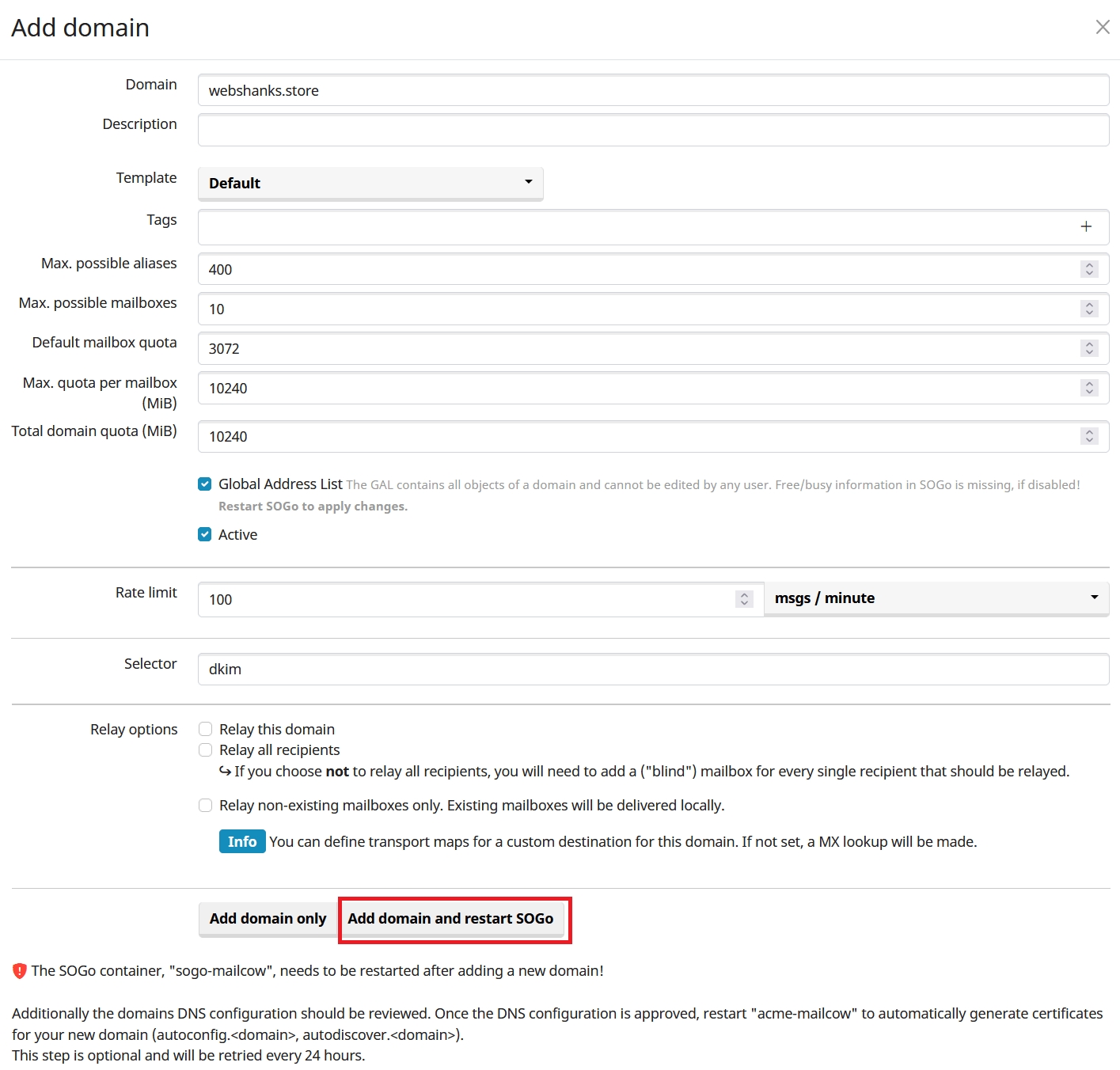Click Add domain and restart SOGo
Screen dimensions: 1120x1070
tap(450, 919)
